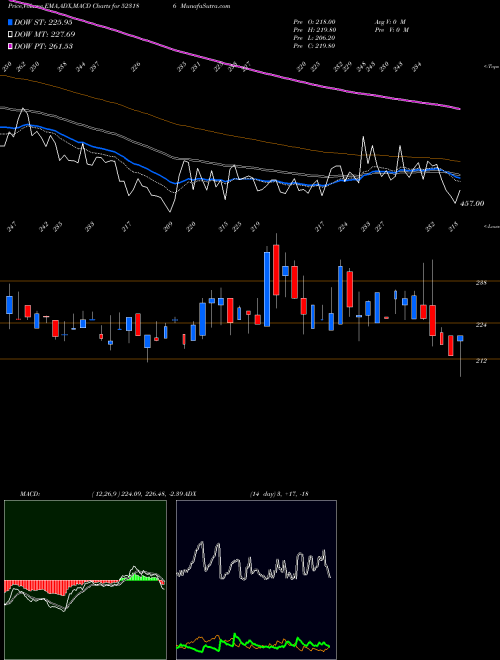This screenshot has height=660, width=500.
Task: Click the 'Avg V: 0 M' volume text
Action: 389,22
